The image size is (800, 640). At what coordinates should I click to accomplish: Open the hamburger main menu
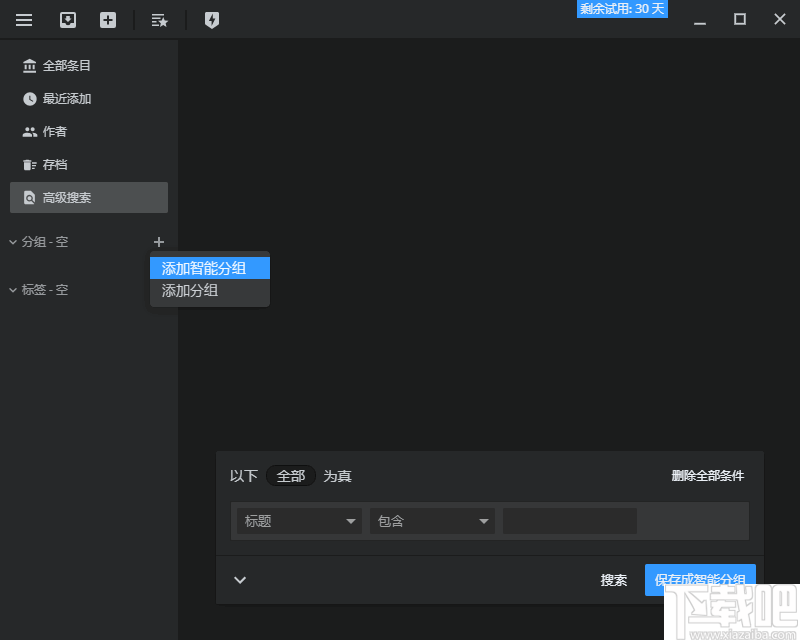point(24,20)
